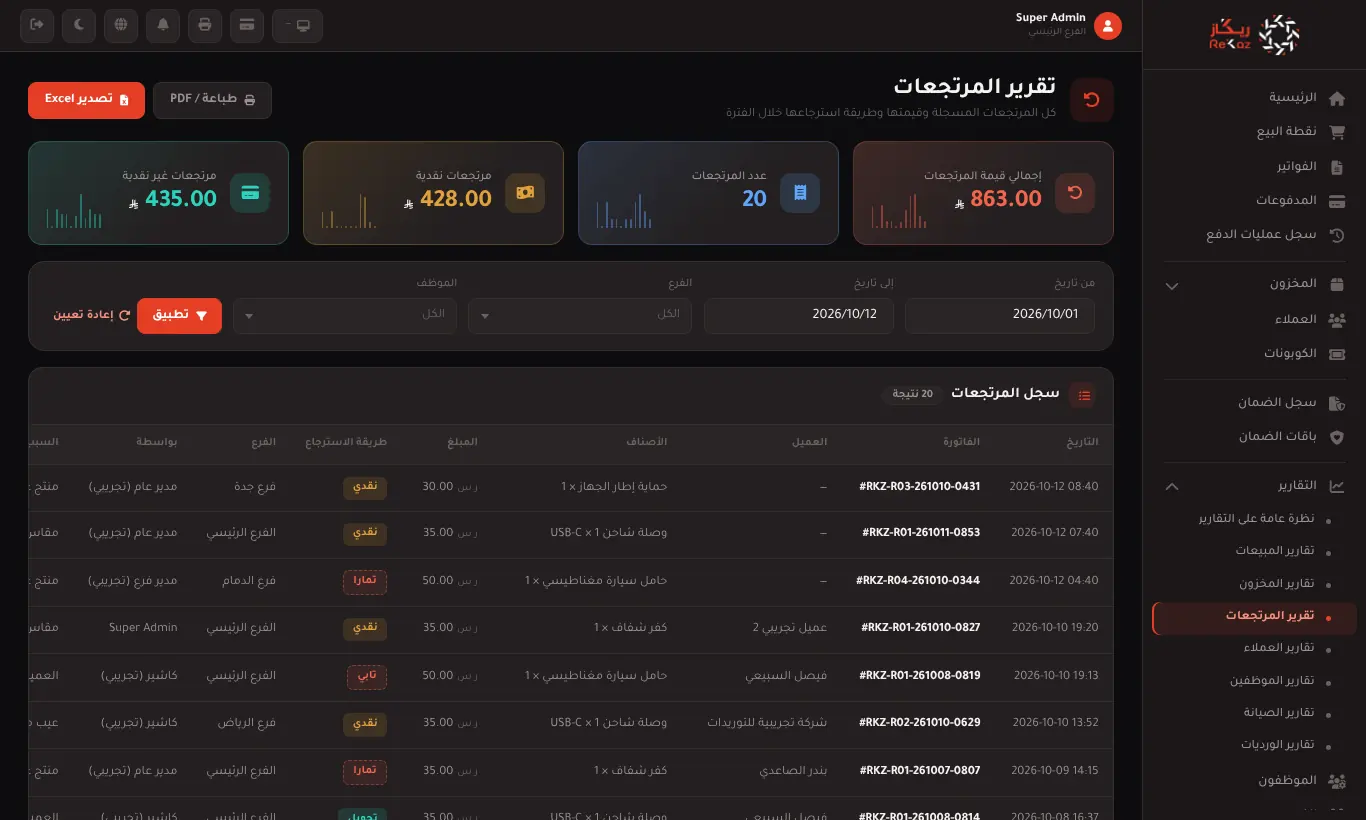Open the الموظف employee dropdown
1366x820 pixels.
[345, 315]
